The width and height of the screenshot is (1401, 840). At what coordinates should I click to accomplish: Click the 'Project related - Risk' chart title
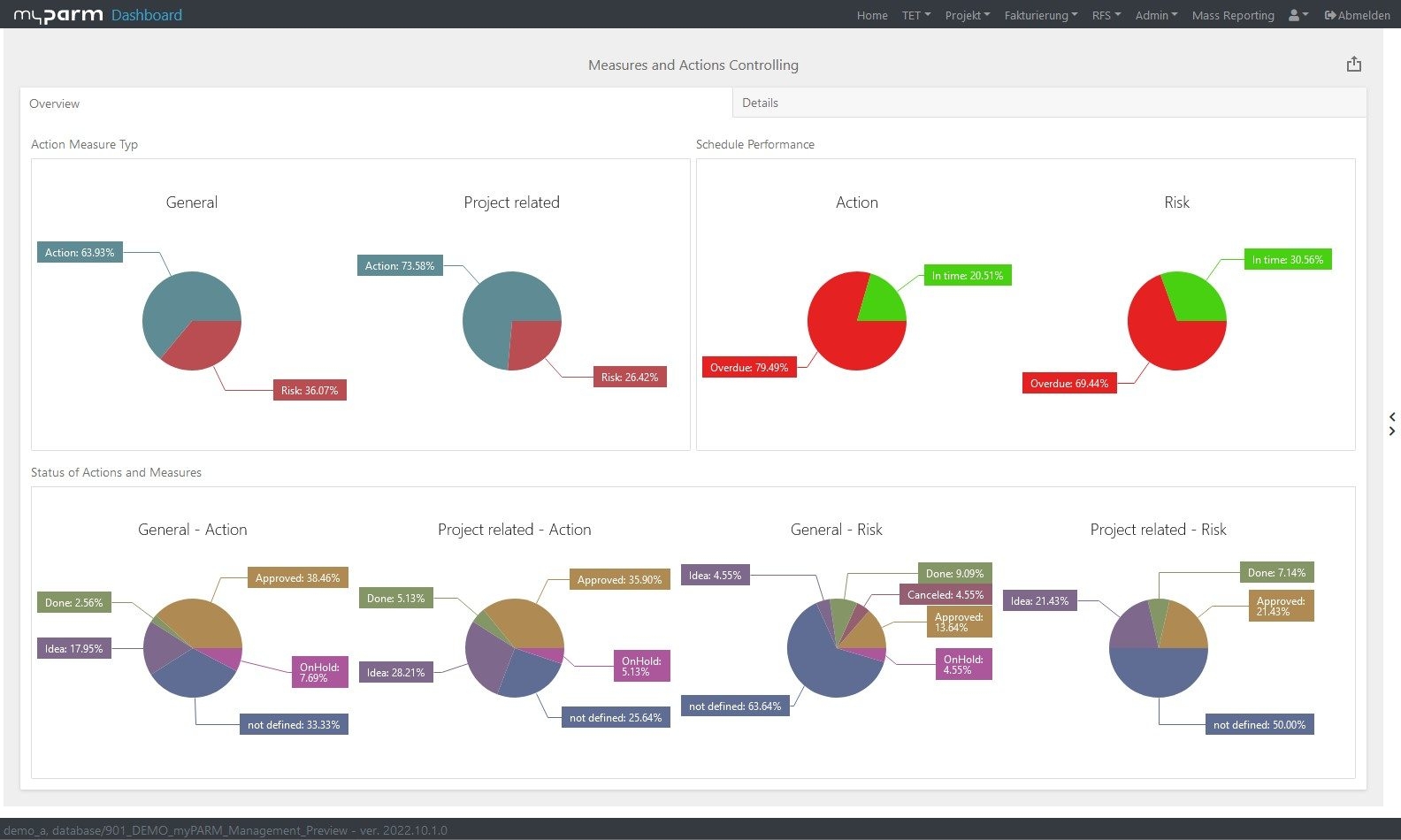pyautogui.click(x=1158, y=529)
